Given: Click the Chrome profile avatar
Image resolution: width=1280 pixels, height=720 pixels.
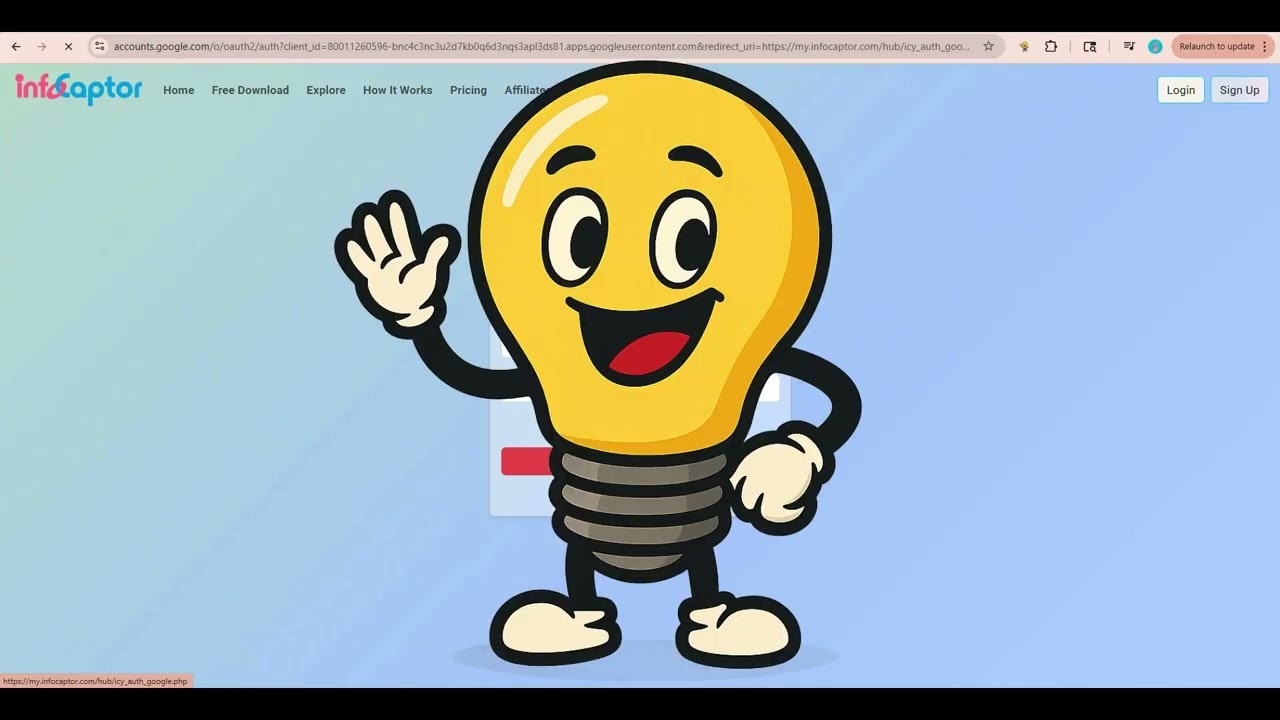Looking at the screenshot, I should [1155, 46].
